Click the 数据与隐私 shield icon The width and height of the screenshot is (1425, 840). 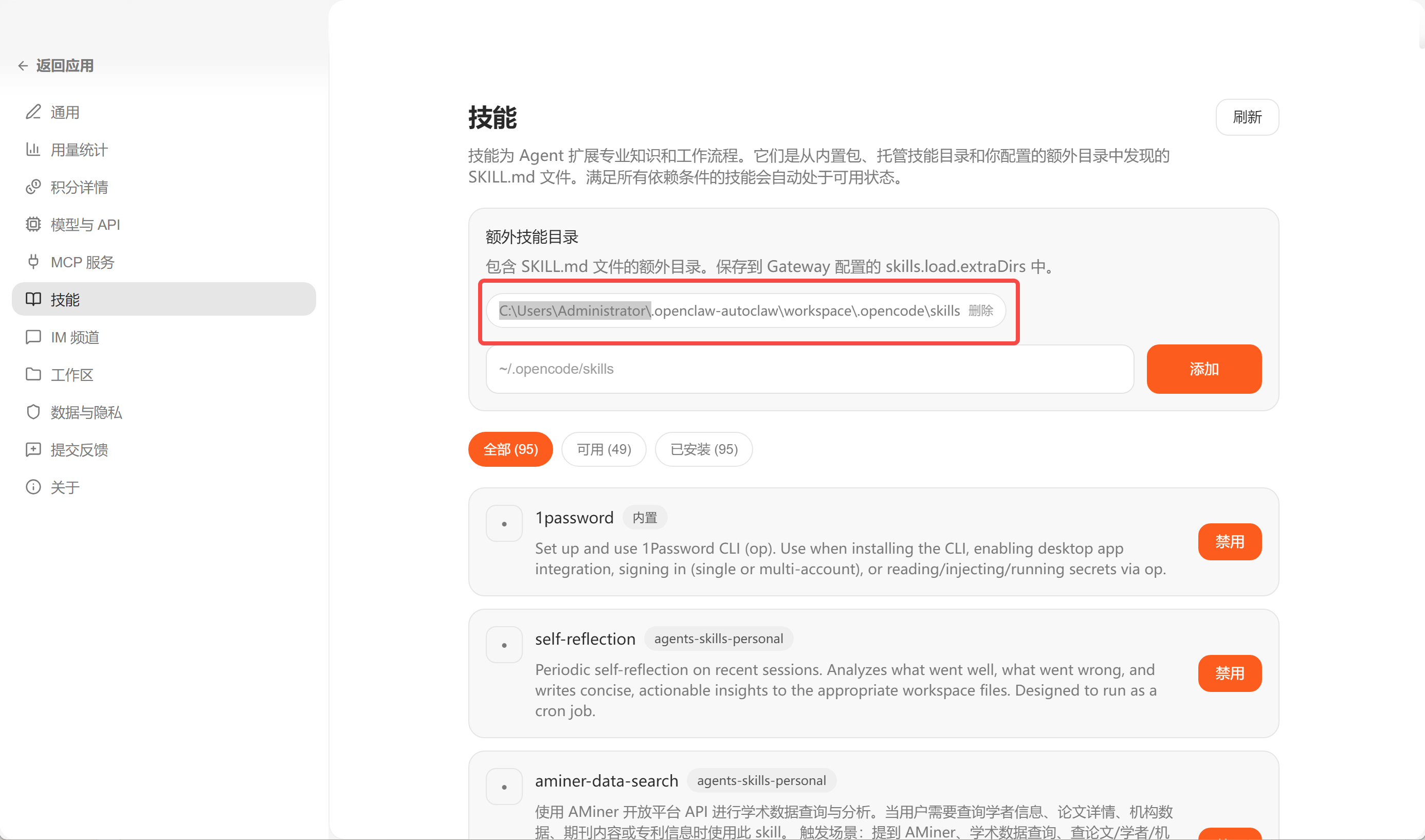click(33, 412)
